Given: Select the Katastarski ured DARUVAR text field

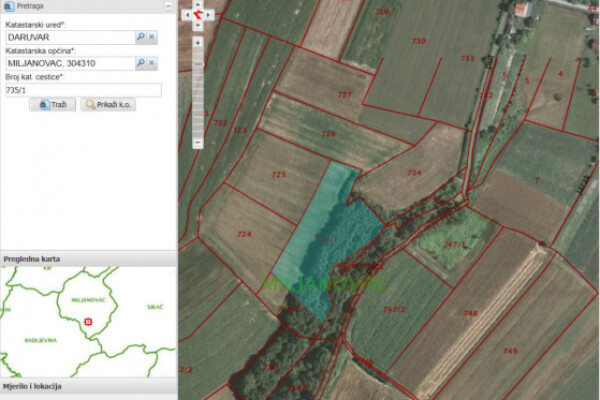Looking at the screenshot, I should (x=68, y=36).
